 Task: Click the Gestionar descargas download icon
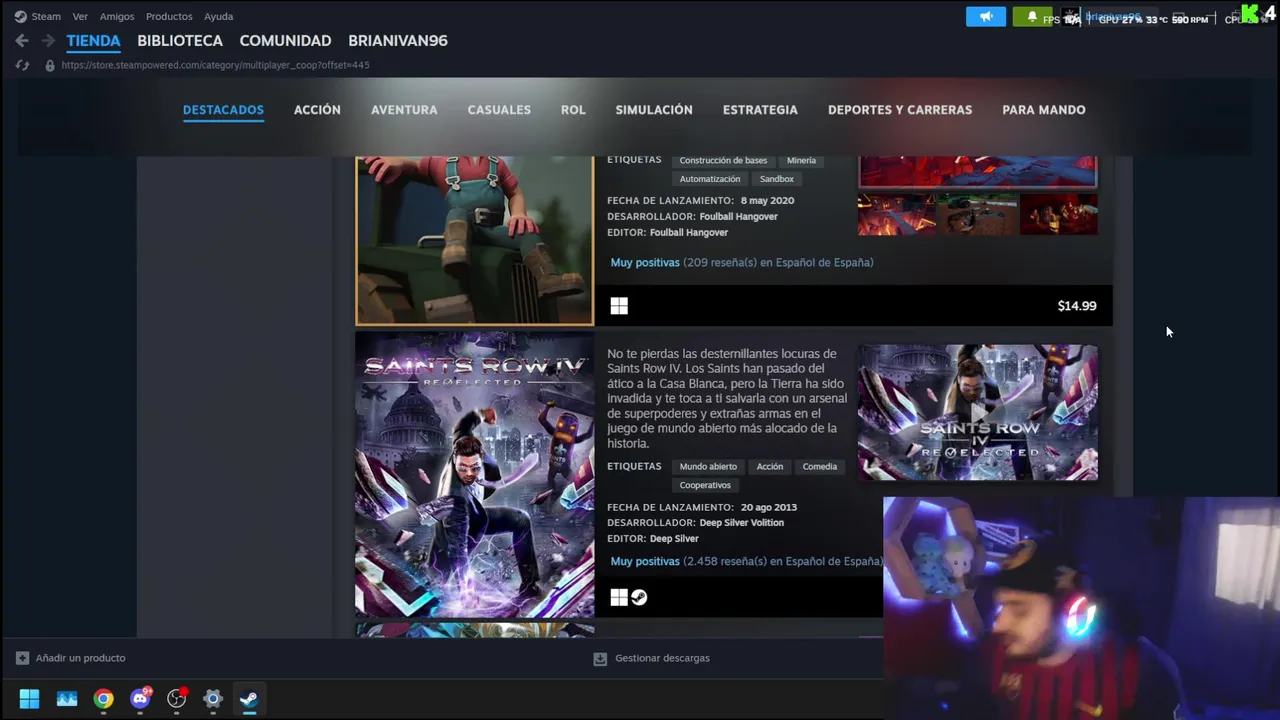coord(600,658)
